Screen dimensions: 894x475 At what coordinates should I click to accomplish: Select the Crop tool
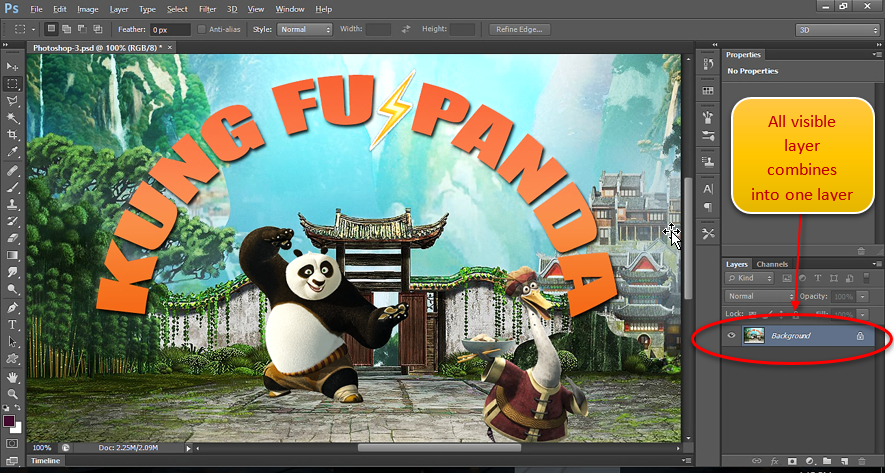pyautogui.click(x=12, y=135)
